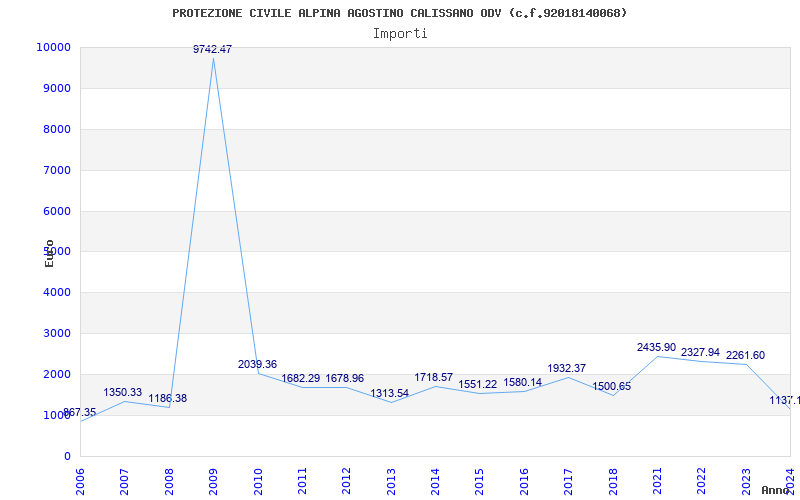800x500 pixels.
Task: Select the 2009 year on x-axis
Action: (x=213, y=478)
